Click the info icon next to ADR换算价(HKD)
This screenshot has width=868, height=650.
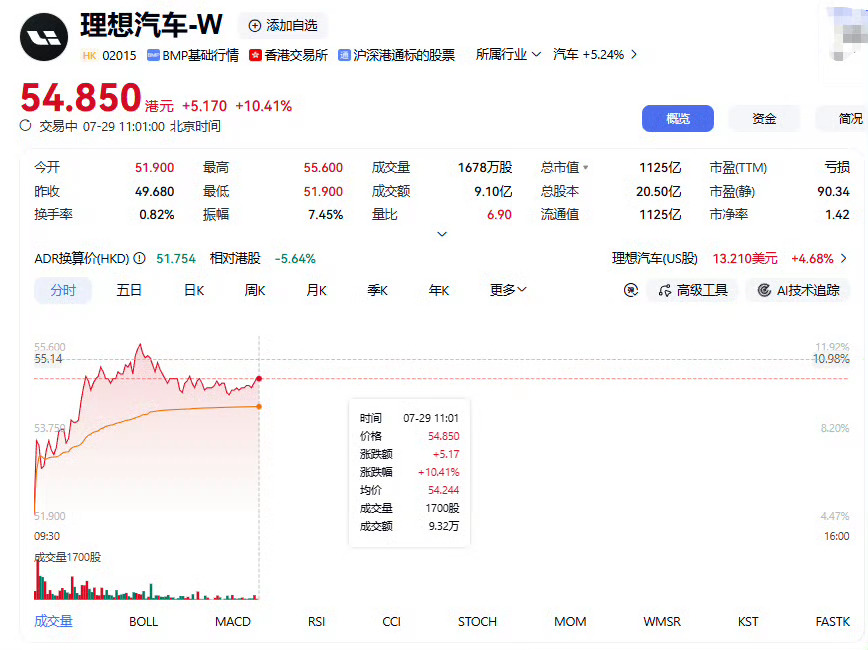tap(140, 258)
